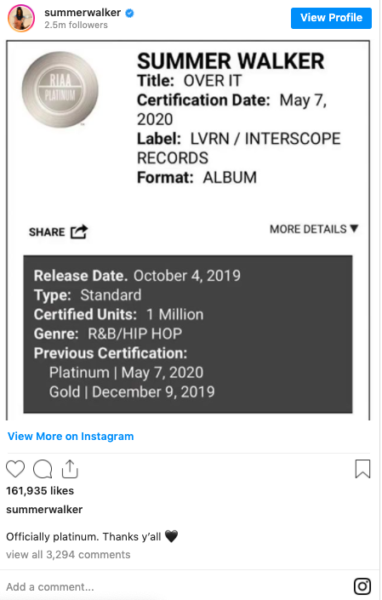Image resolution: width=382 pixels, height=600 pixels.
Task: Open Instagram via the camera logo icon
Action: point(362,586)
